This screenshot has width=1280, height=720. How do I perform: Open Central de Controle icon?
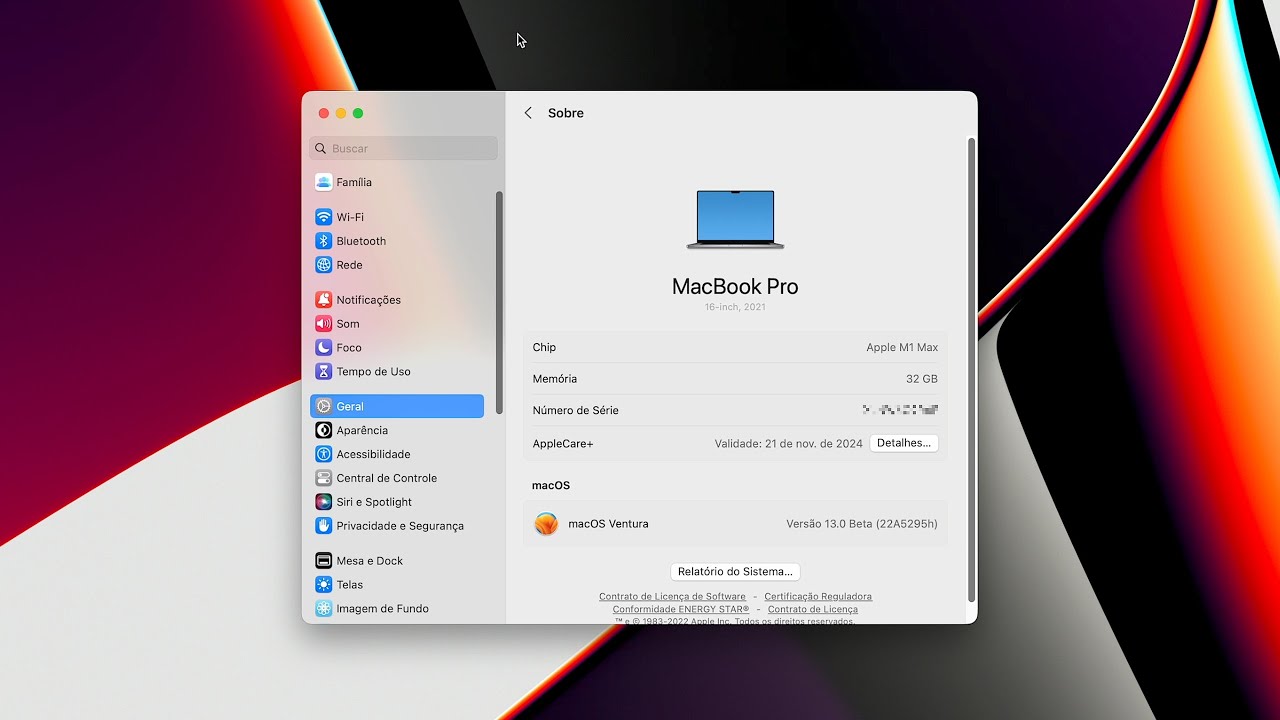323,478
